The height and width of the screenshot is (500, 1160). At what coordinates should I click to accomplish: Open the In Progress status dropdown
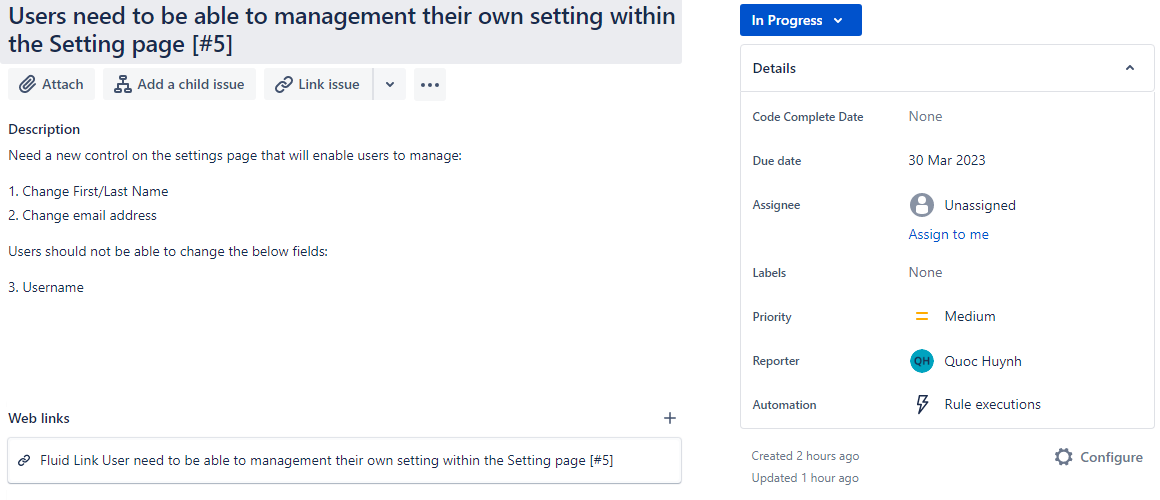[x=800, y=20]
